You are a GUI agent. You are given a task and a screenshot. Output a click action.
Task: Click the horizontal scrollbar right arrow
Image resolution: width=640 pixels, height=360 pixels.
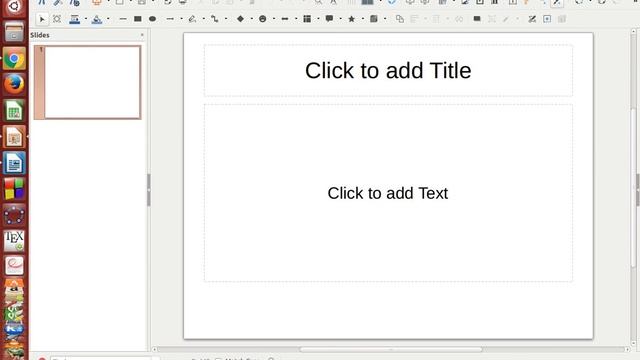coord(627,349)
